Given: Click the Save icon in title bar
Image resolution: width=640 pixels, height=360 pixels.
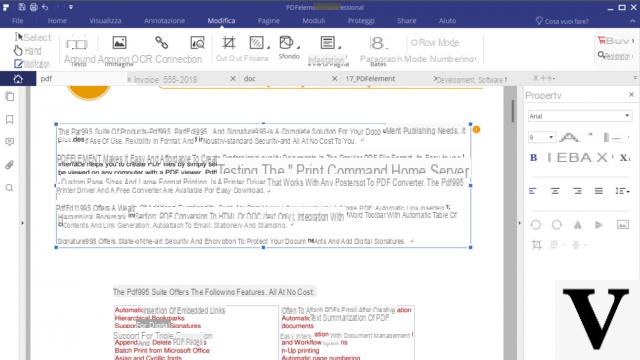Looking at the screenshot, I should pyautogui.click(x=22, y=7).
